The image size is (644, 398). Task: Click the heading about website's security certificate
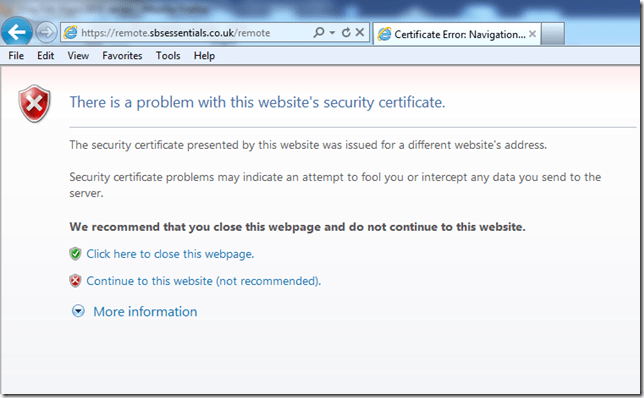click(258, 102)
